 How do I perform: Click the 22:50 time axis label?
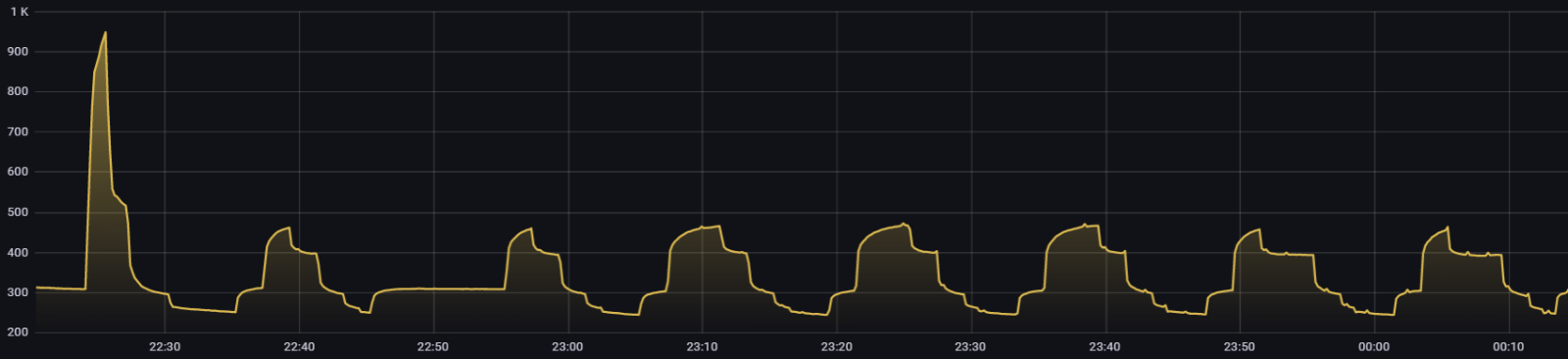433,346
